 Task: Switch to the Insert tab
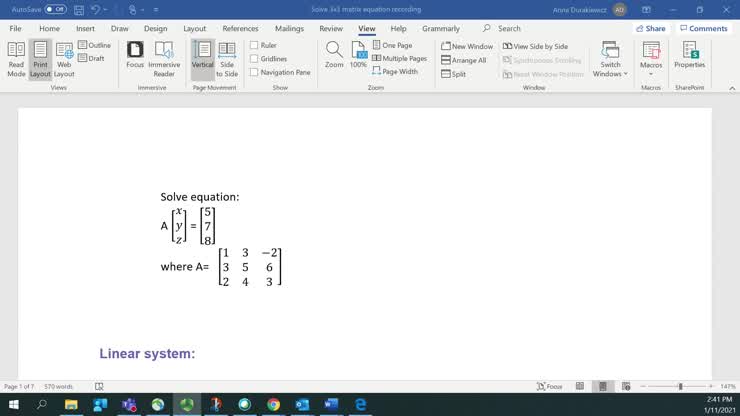click(x=85, y=29)
